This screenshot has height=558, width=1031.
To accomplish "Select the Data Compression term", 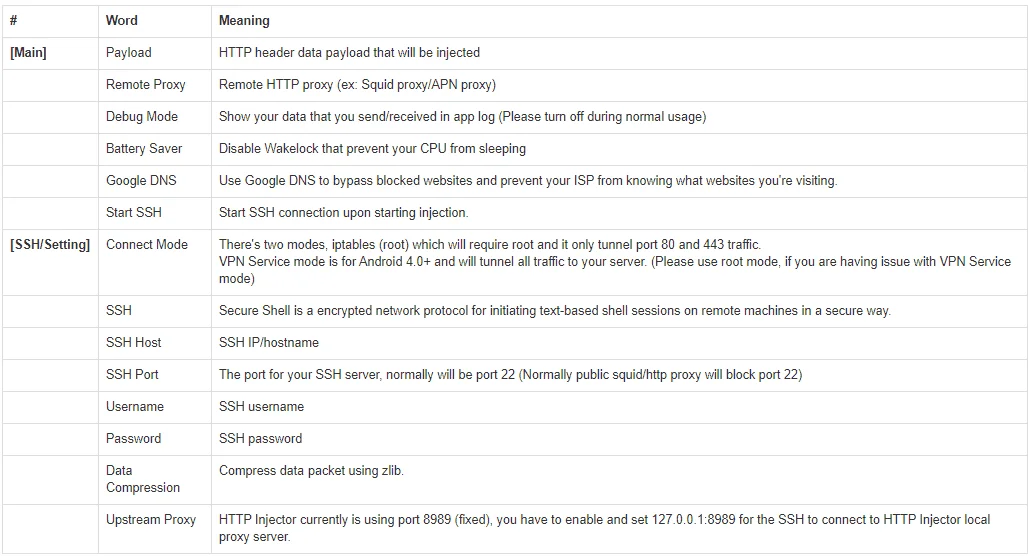I will click(x=143, y=479).
